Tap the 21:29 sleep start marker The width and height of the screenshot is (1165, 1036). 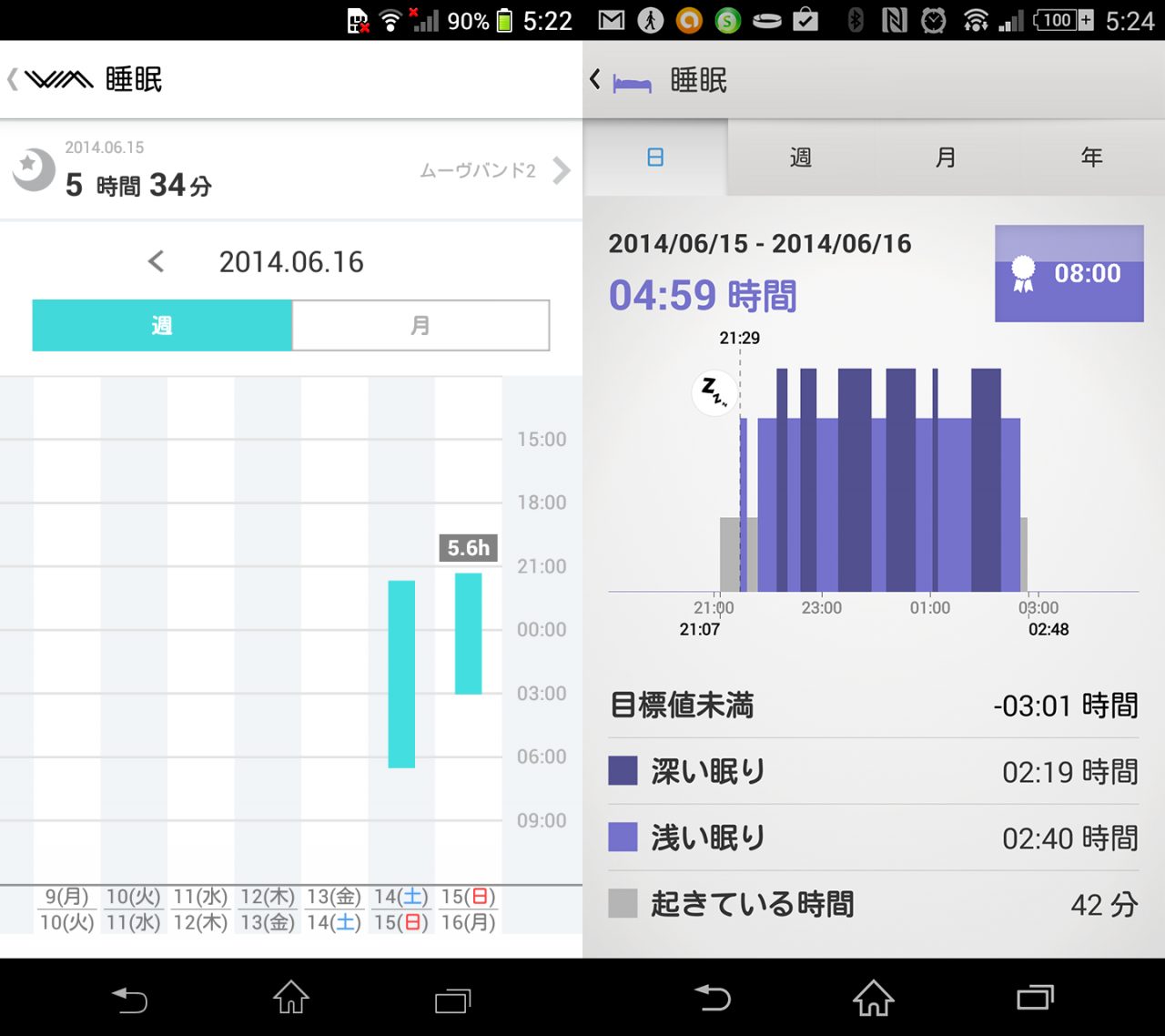(739, 338)
